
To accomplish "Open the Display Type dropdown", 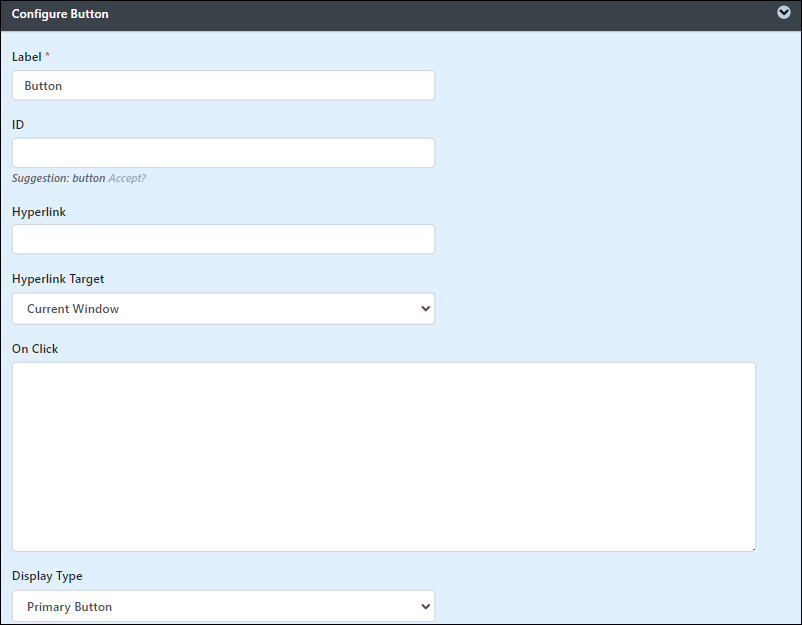I will [223, 606].
